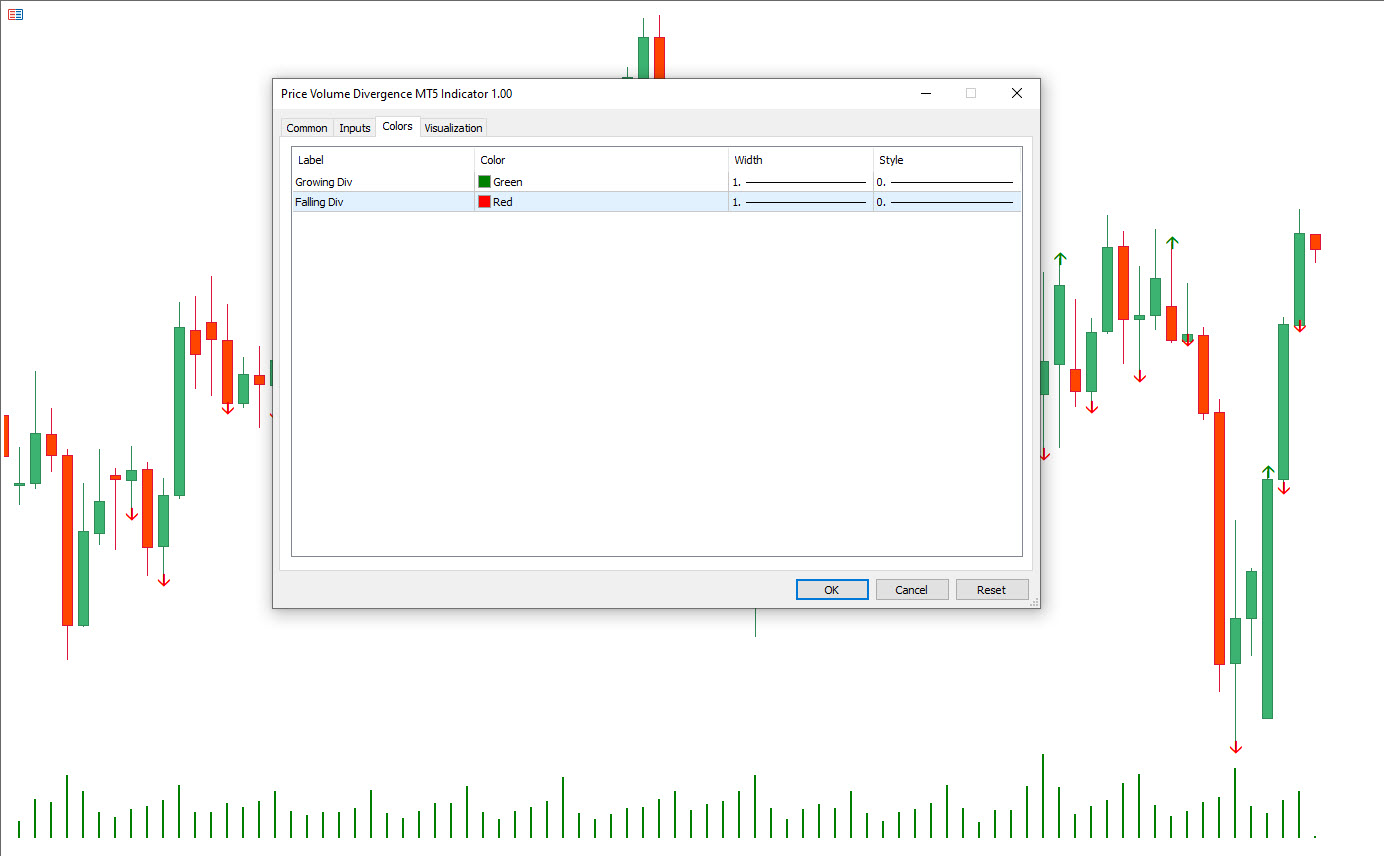Open the Visualization tab

[453, 128]
